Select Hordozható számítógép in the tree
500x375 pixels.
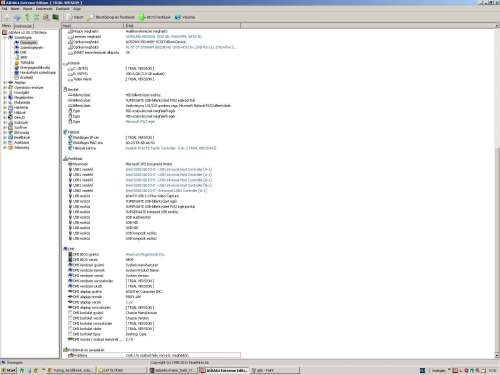pyautogui.click(x=38, y=72)
